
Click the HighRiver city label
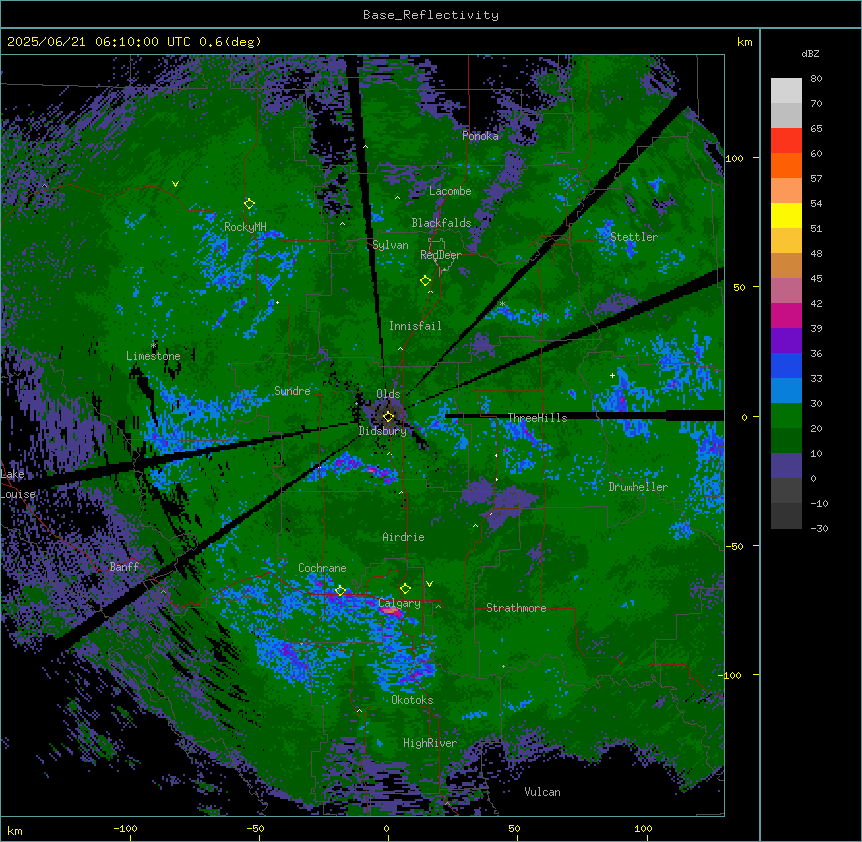[x=430, y=743]
